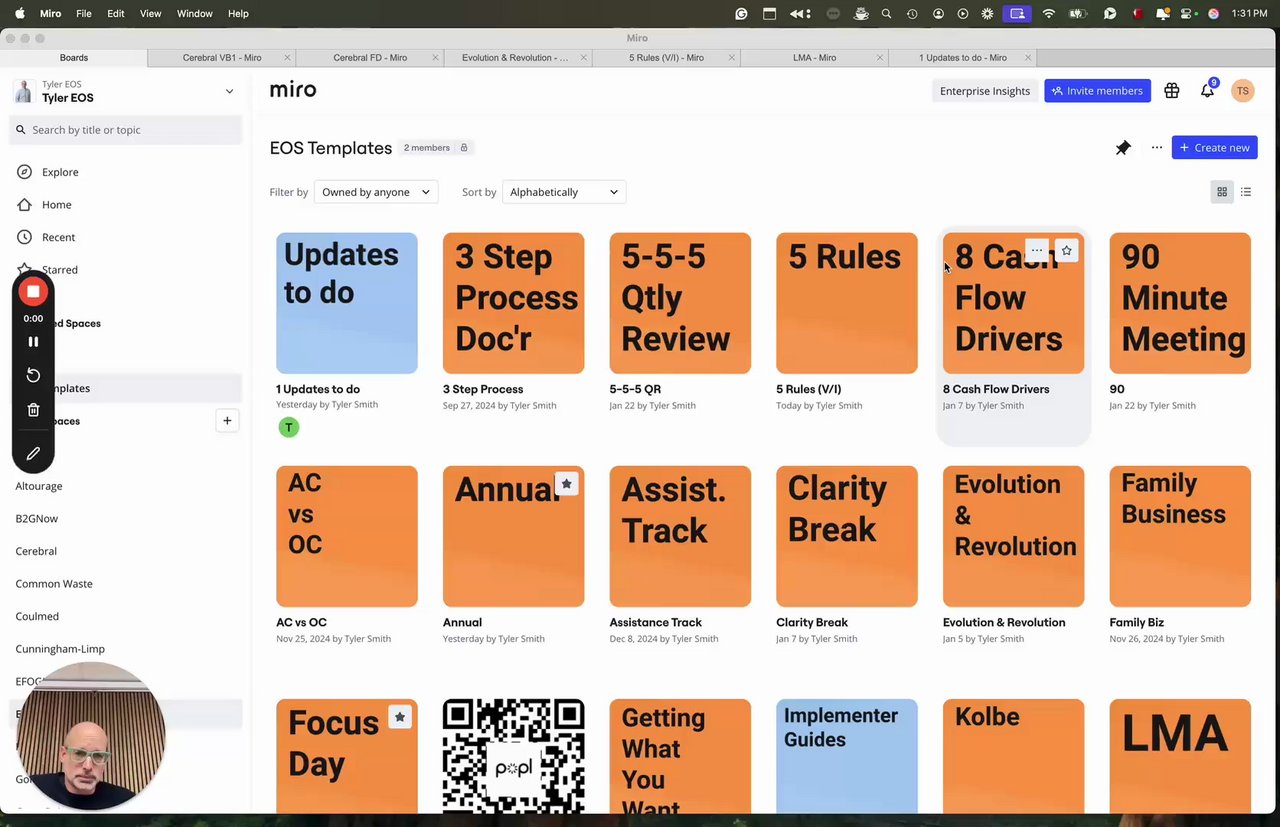The image size is (1280, 827).
Task: Switch to the Cerebral FD - Miro tab
Action: click(370, 58)
